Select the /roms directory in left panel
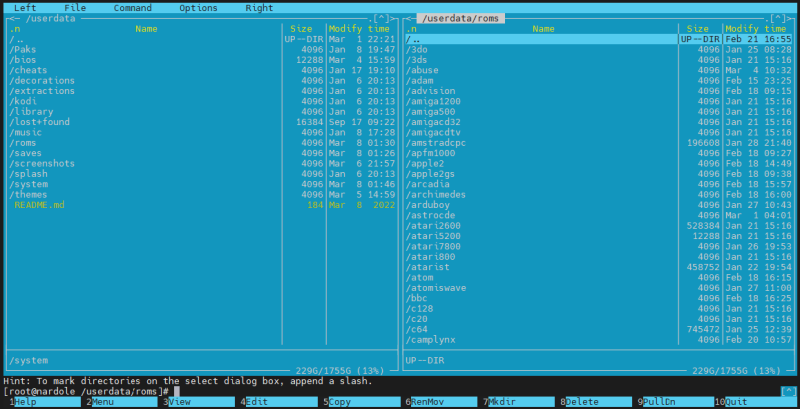The image size is (800, 409). point(202,143)
